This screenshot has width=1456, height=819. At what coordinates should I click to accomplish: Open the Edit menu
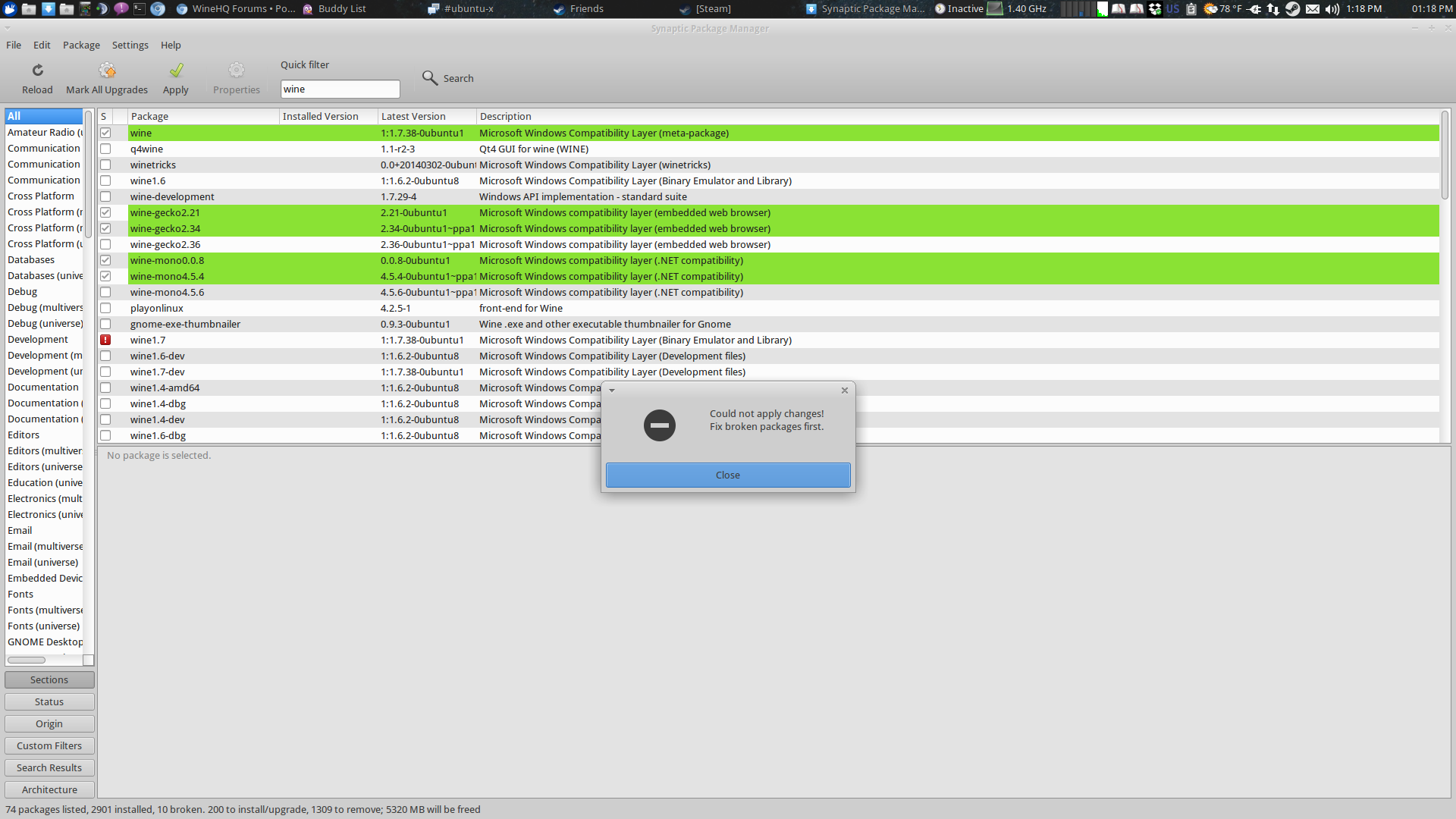pyautogui.click(x=42, y=45)
